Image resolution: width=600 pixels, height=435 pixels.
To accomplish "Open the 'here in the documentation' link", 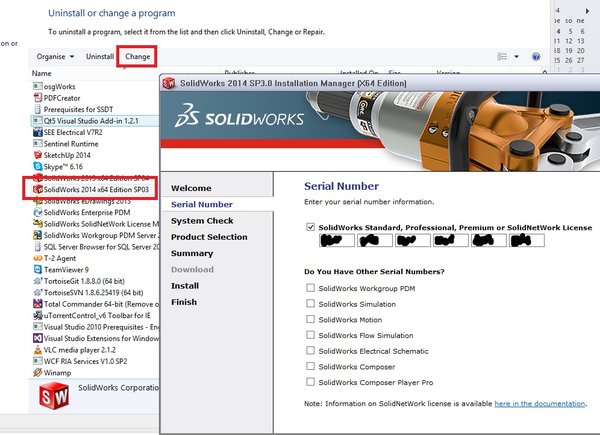I will click(x=540, y=404).
